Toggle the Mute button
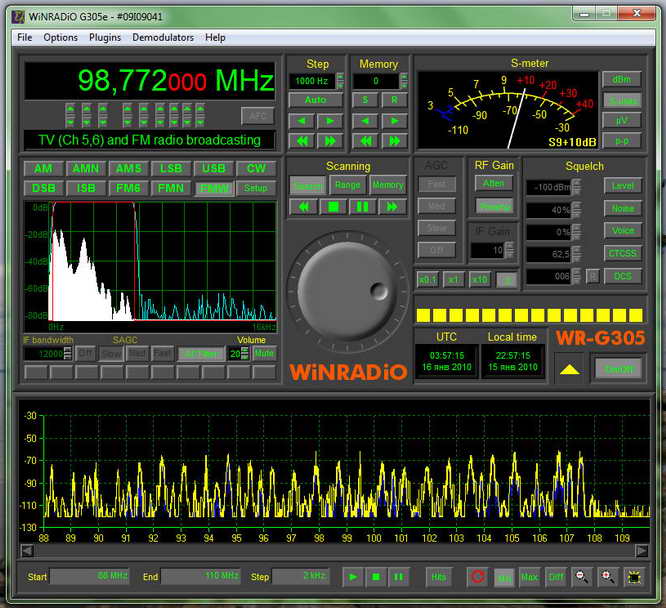 coord(263,353)
